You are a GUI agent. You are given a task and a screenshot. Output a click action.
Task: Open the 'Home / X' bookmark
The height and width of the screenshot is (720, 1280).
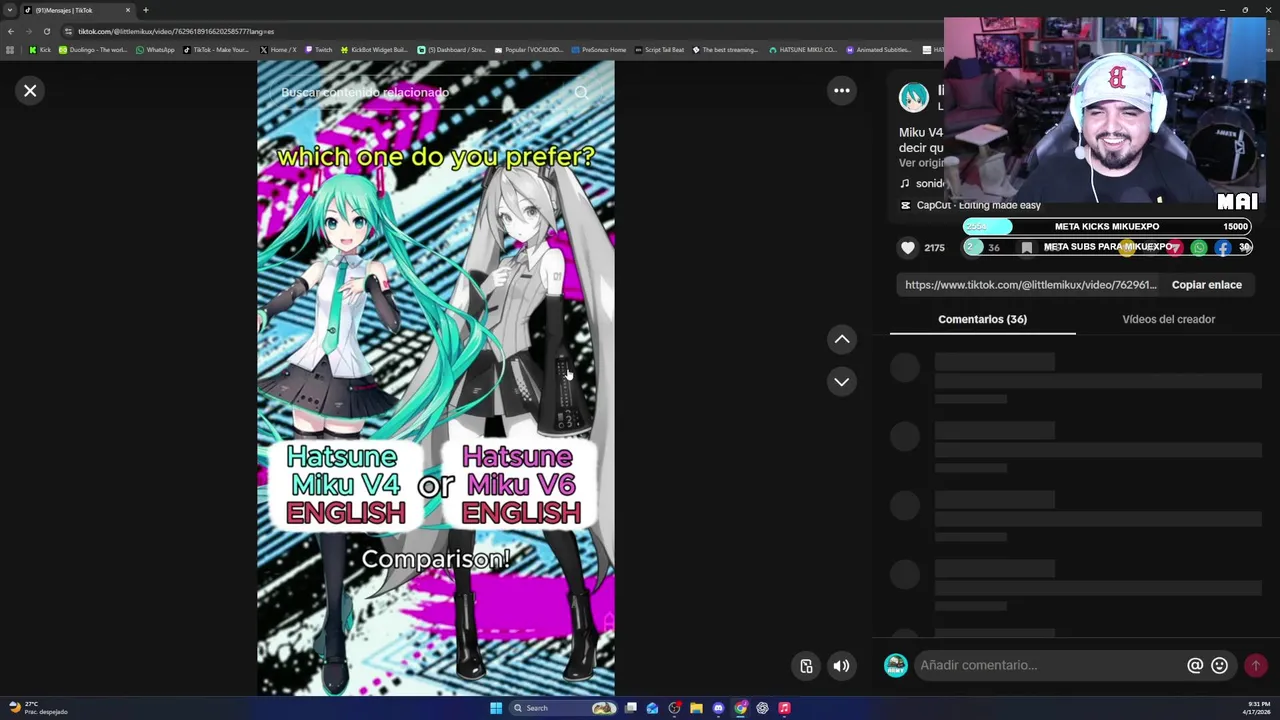[278, 49]
